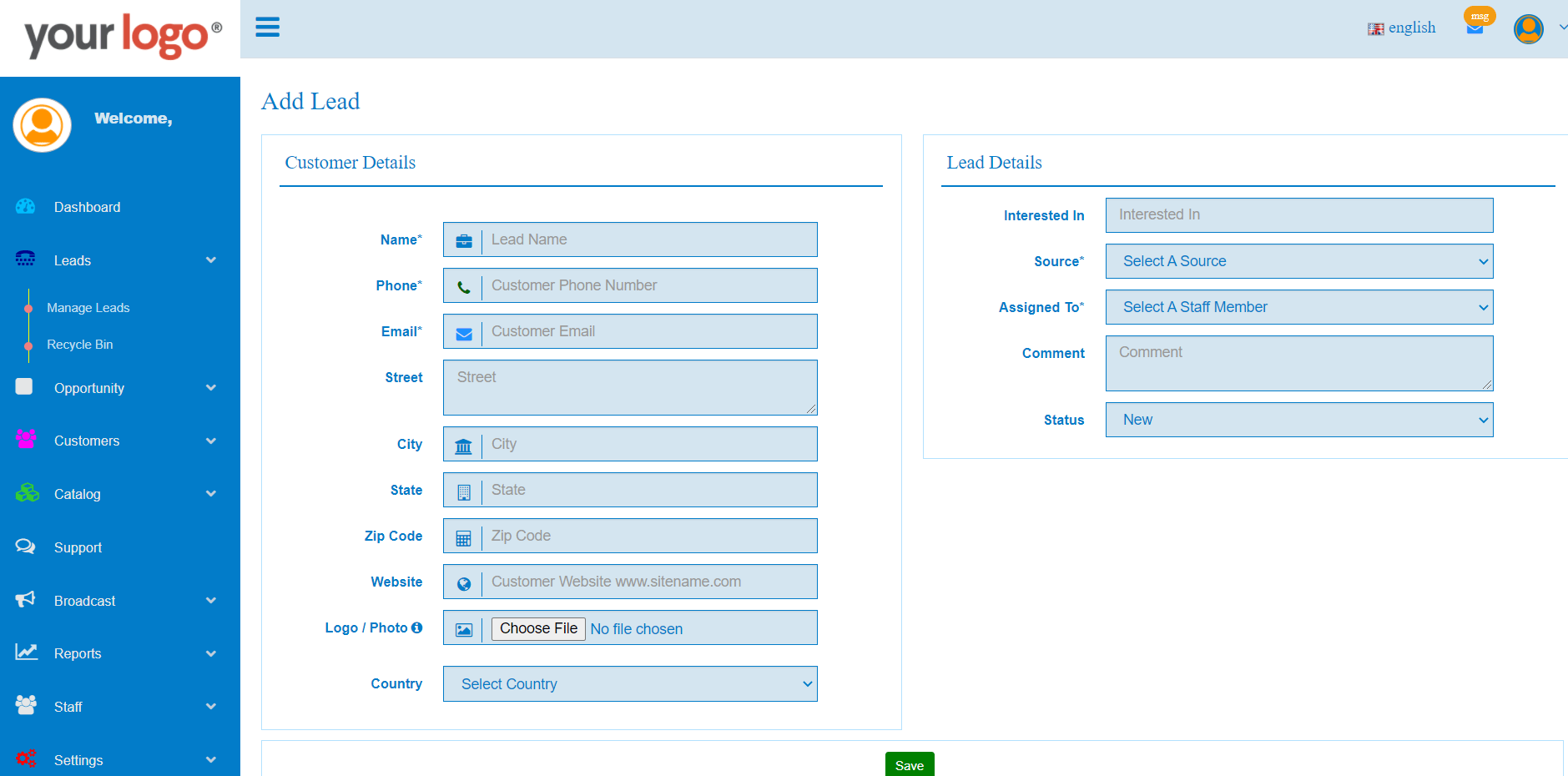Open Reports via the chart icon

point(25,653)
